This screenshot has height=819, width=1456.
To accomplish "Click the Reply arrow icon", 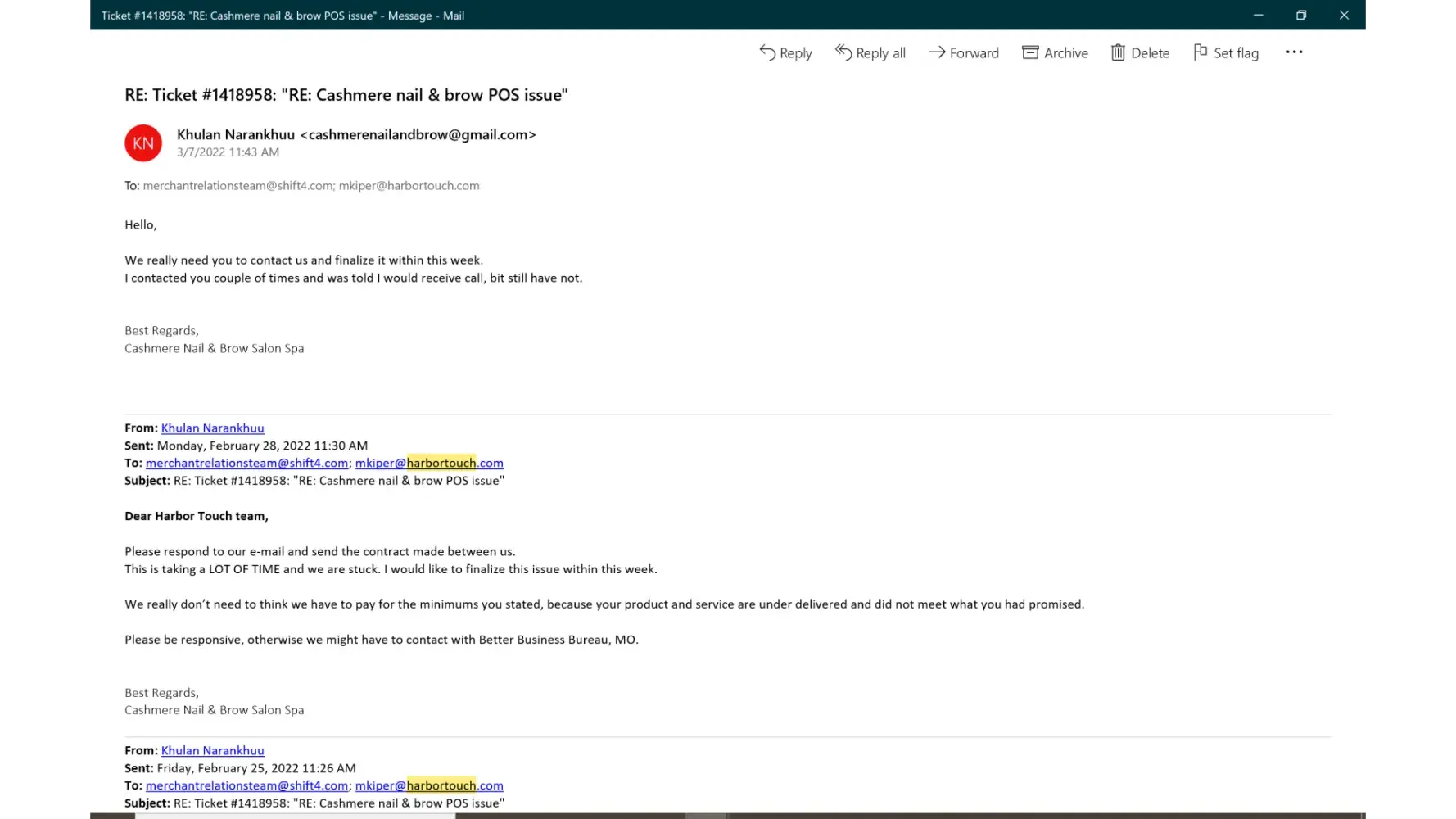I will coord(767,52).
